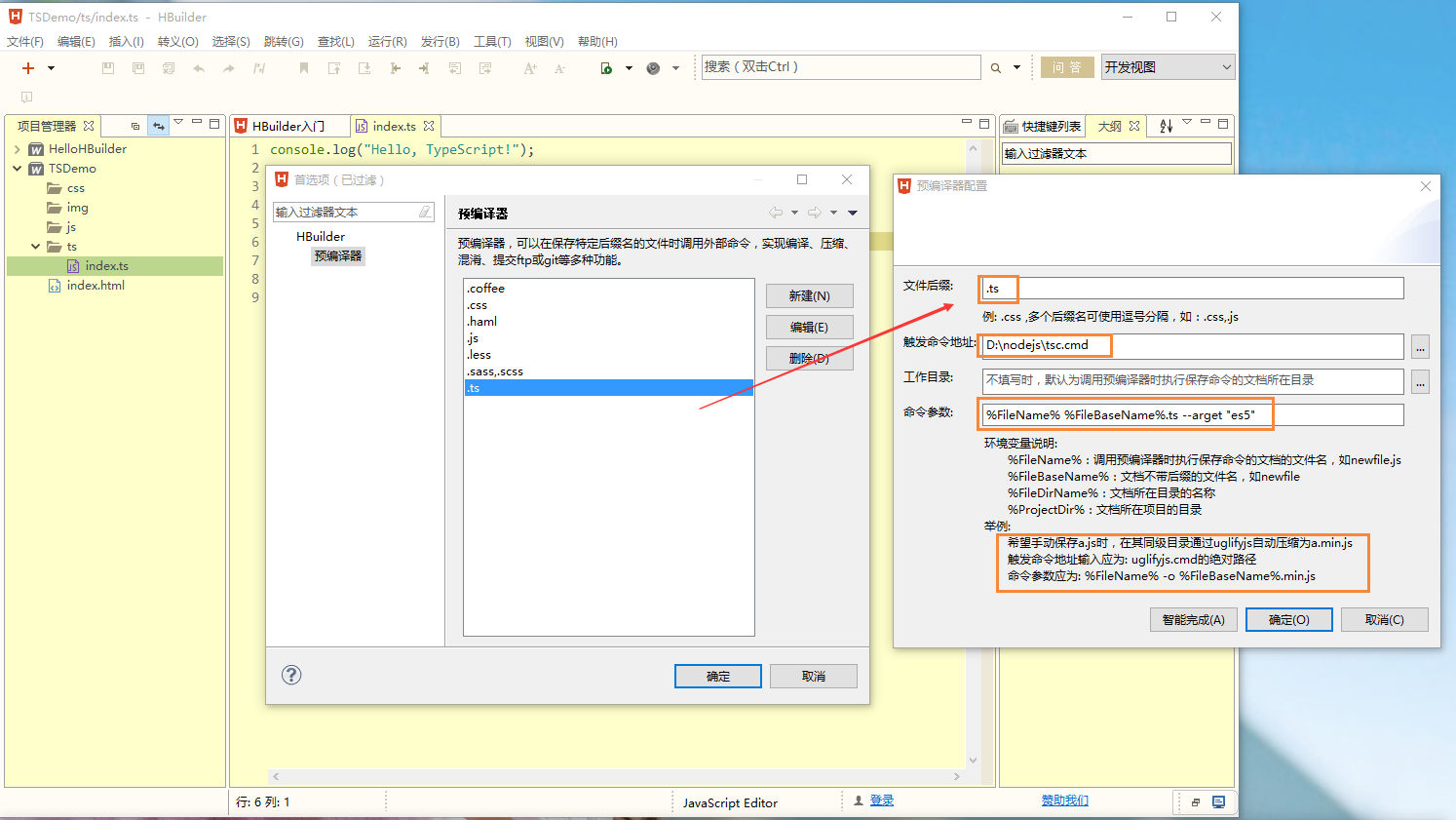Click the collapse-all icon in 项目管理器 panel

point(135,126)
